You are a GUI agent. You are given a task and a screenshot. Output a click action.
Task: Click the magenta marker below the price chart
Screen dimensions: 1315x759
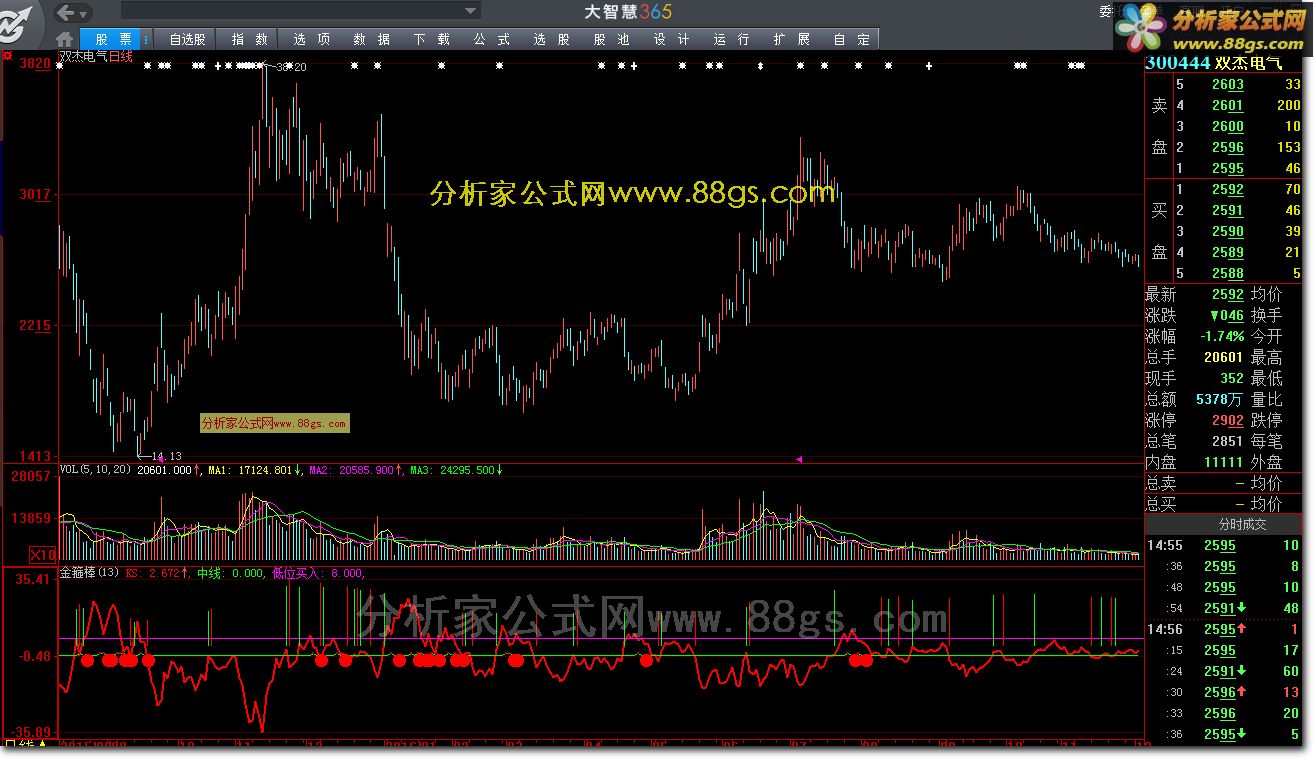[799, 459]
